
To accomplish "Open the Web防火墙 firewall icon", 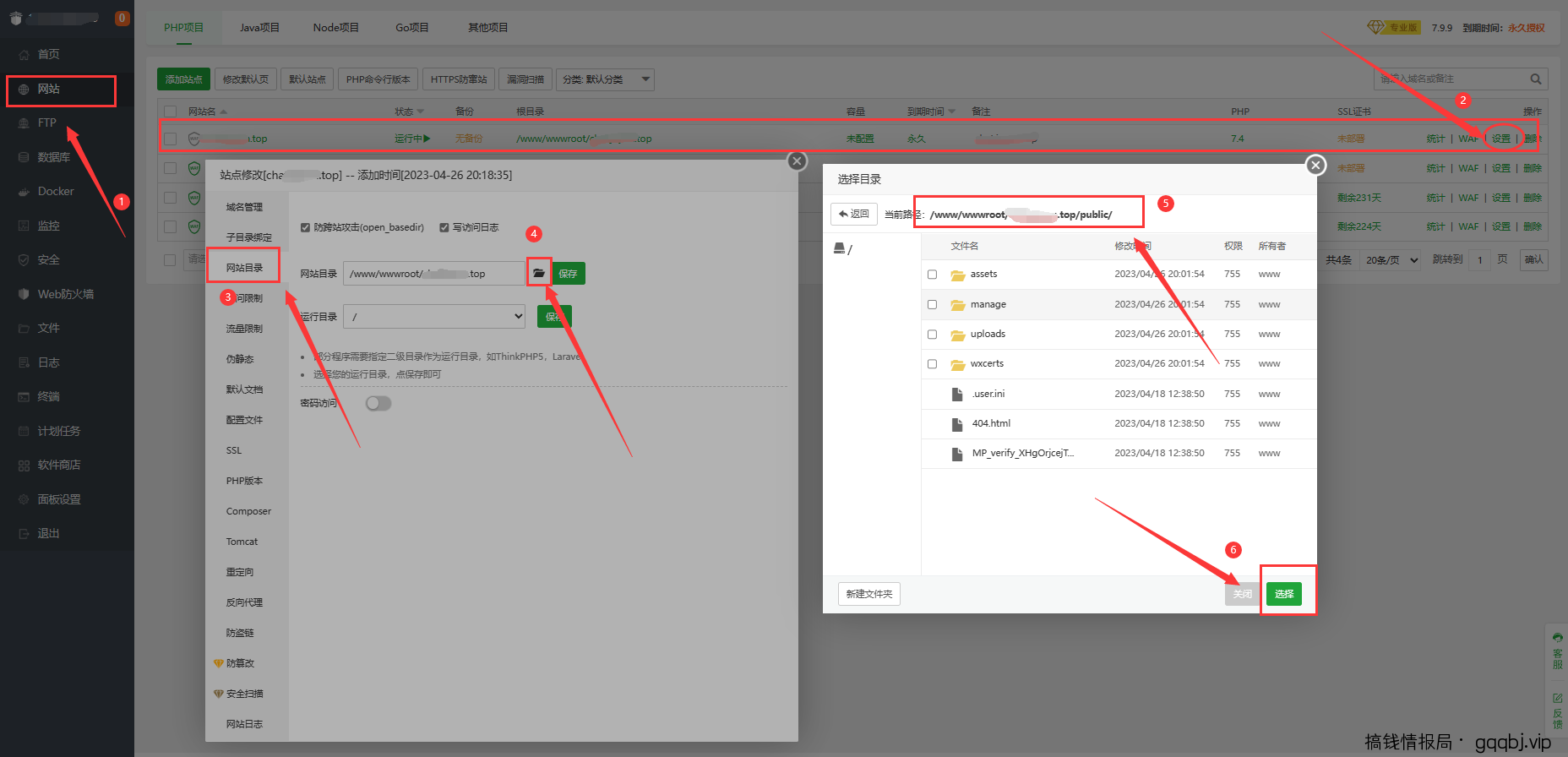I will tap(24, 294).
